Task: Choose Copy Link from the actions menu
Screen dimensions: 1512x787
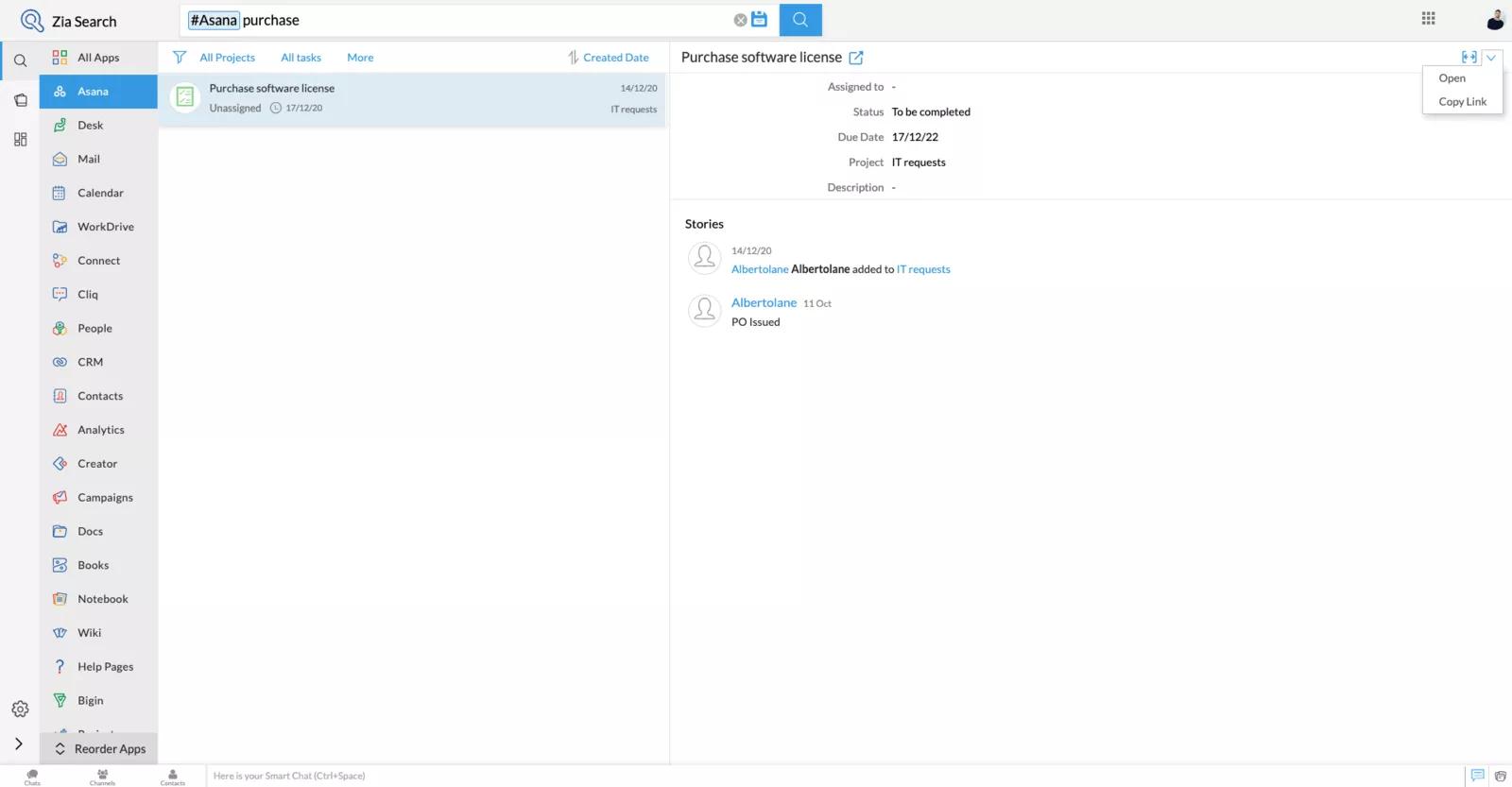Action: click(1462, 102)
